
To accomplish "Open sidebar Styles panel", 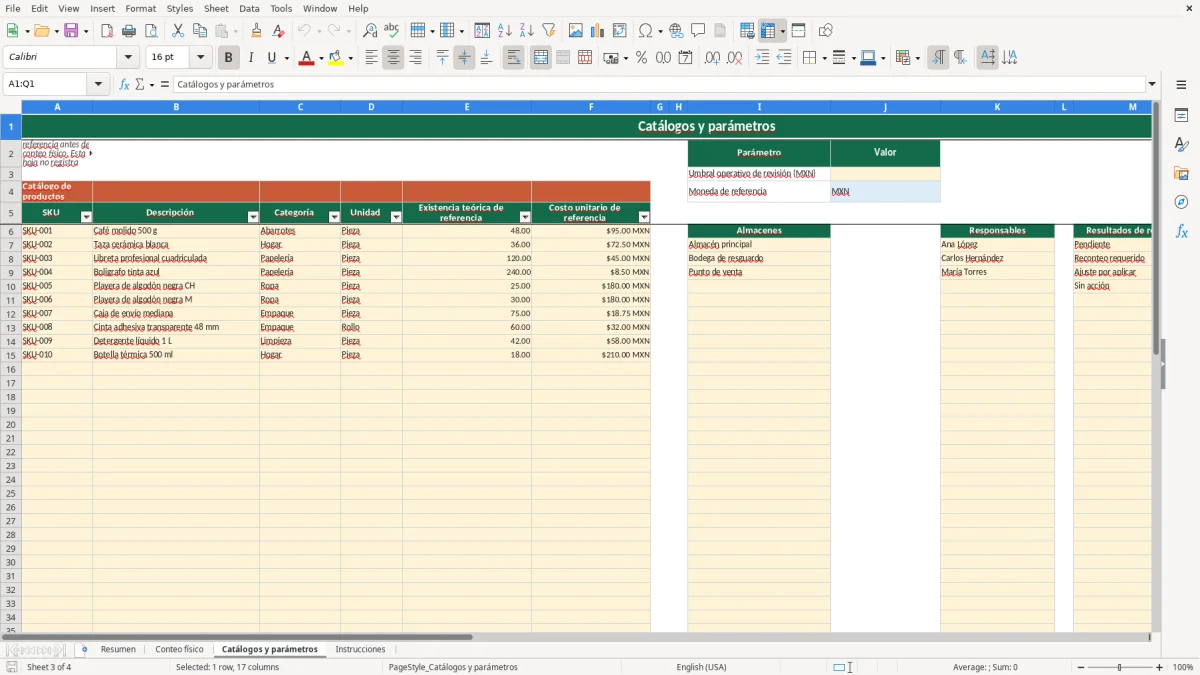I will tap(1181, 145).
